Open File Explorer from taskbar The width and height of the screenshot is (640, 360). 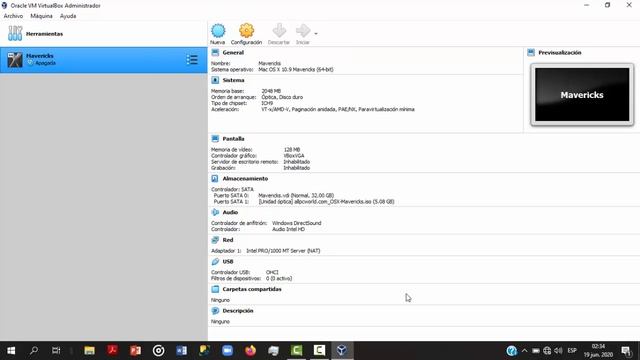click(89, 350)
